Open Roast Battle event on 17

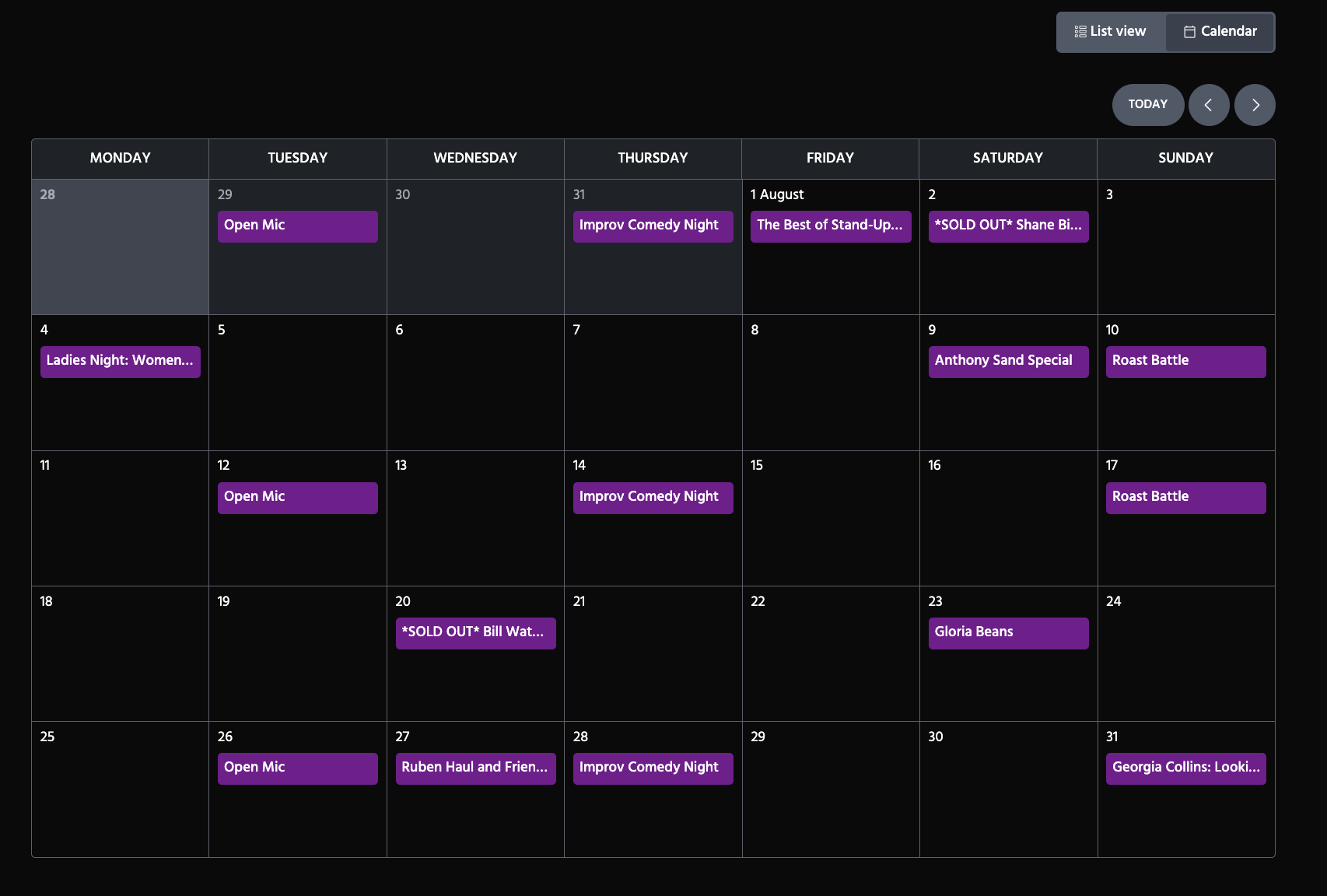point(1186,498)
